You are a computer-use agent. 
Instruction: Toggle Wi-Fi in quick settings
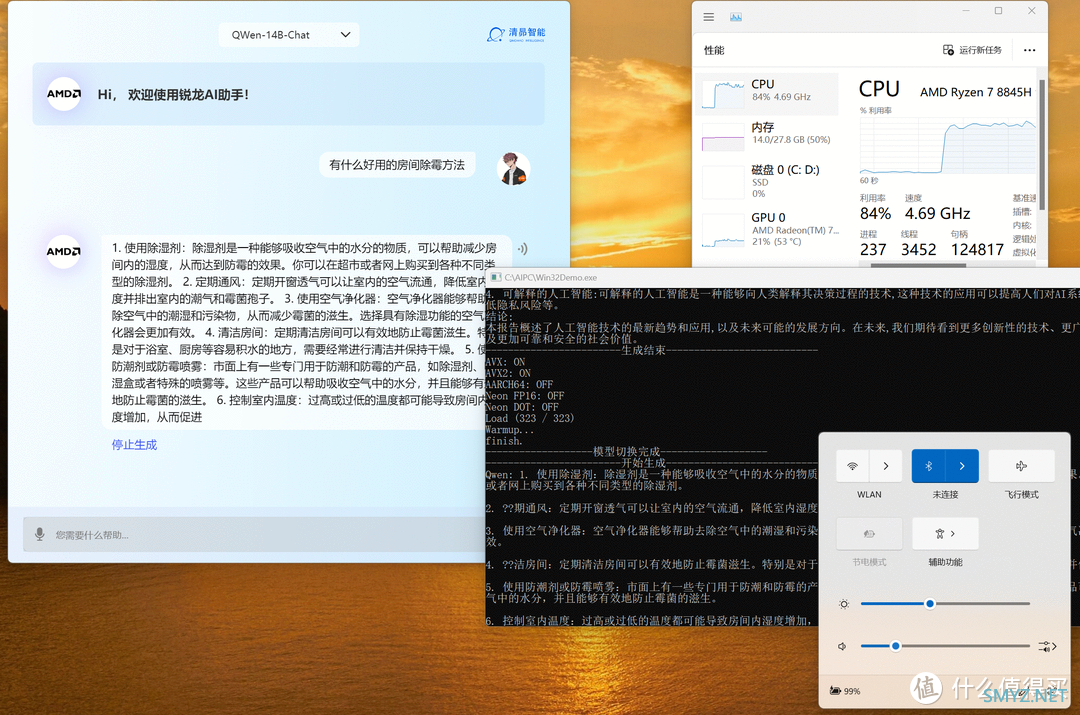pyautogui.click(x=853, y=466)
